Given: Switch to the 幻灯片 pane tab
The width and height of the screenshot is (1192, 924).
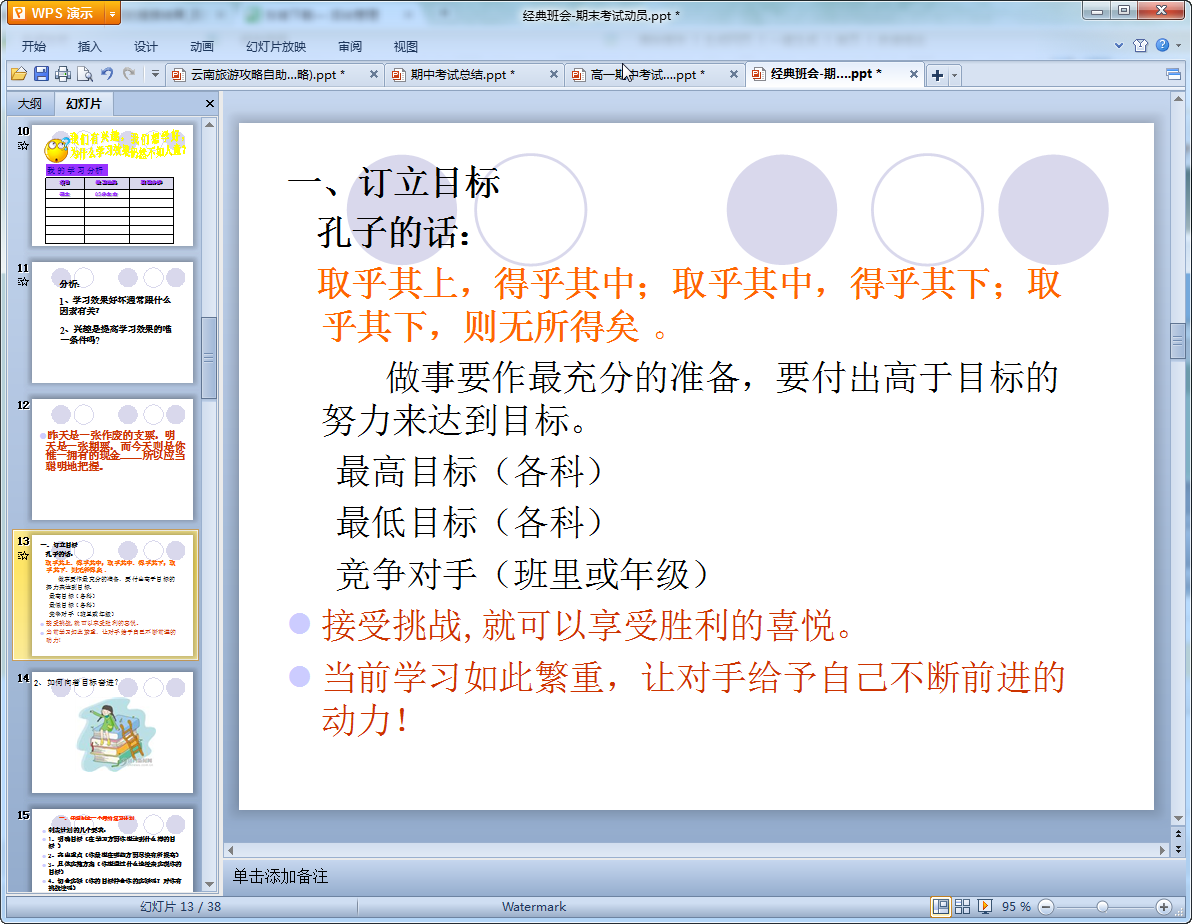Looking at the screenshot, I should [x=83, y=103].
